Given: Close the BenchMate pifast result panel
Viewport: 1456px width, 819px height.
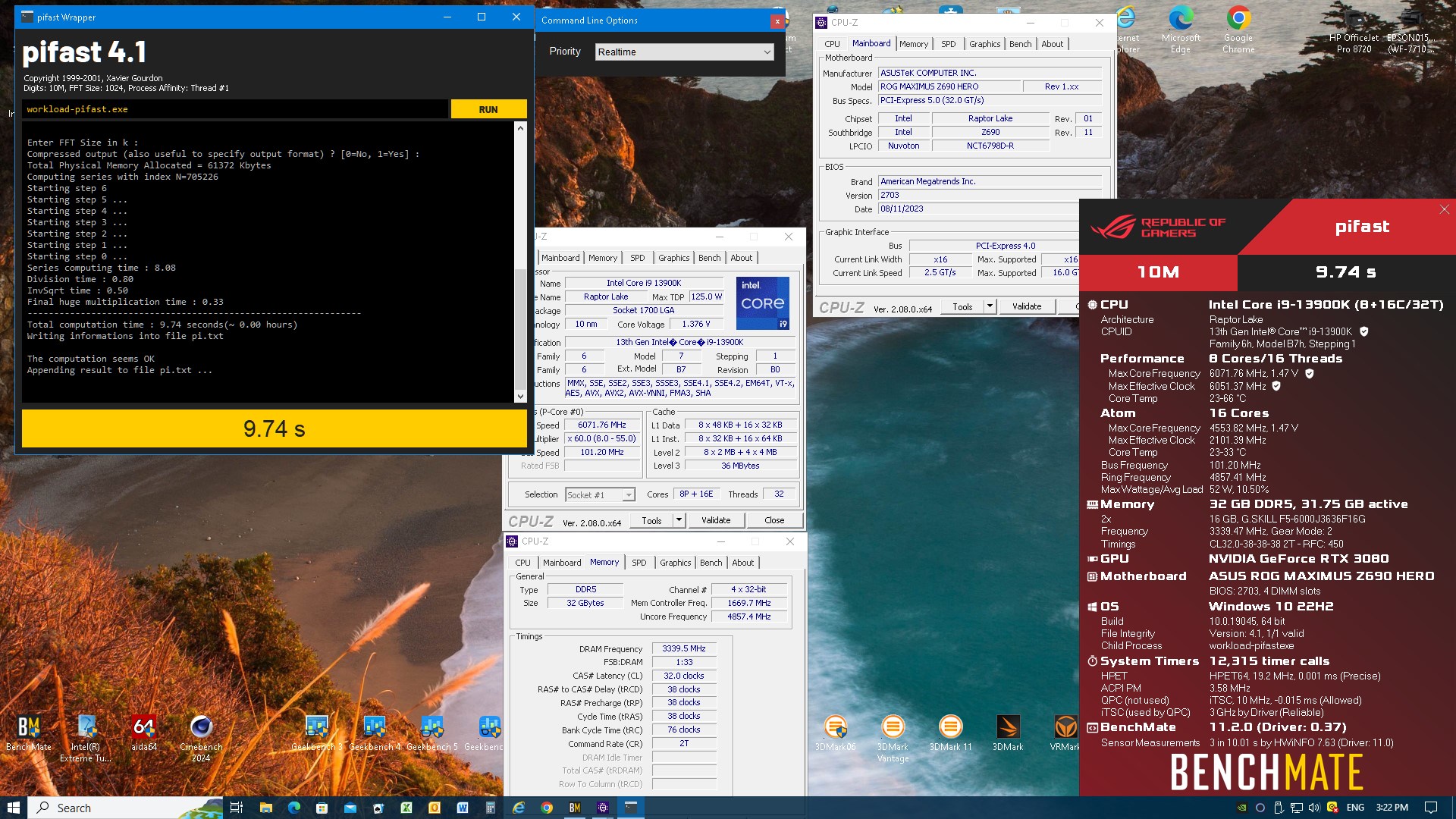Looking at the screenshot, I should click(x=1444, y=209).
